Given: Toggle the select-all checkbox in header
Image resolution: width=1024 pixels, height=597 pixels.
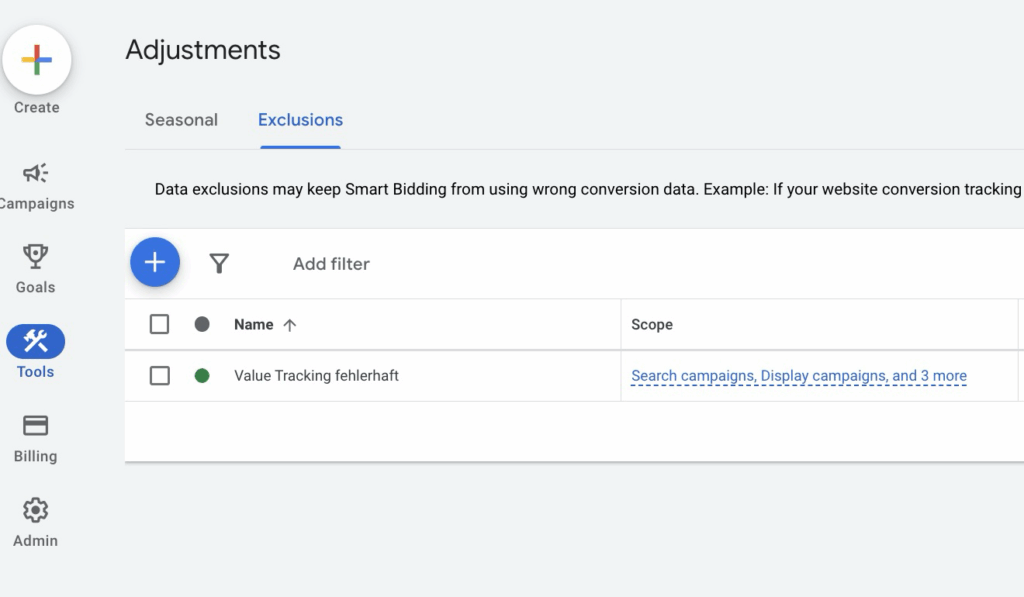Looking at the screenshot, I should click(159, 324).
